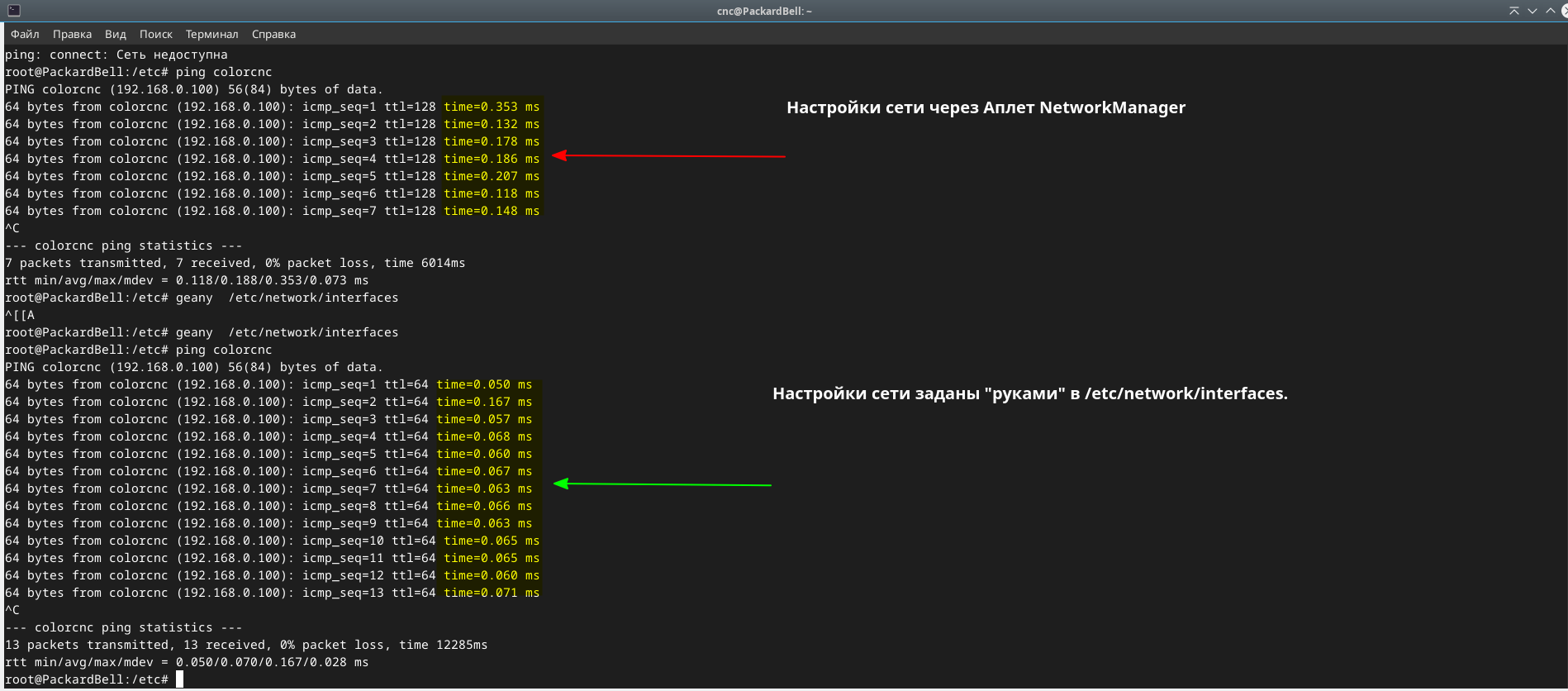Click the value time=0.066 ms
The width and height of the screenshot is (1568, 691).
(x=484, y=506)
